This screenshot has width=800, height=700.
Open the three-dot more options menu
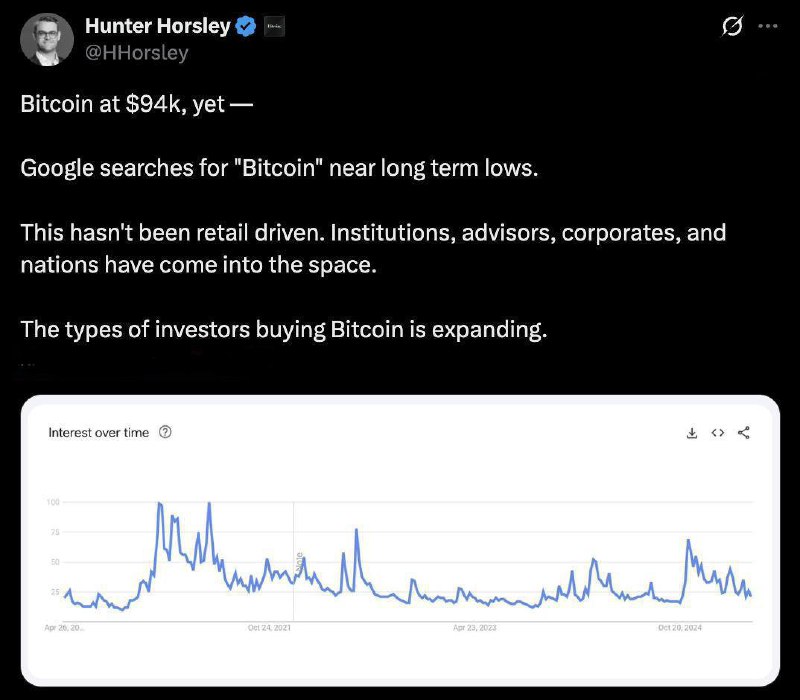coord(768,26)
